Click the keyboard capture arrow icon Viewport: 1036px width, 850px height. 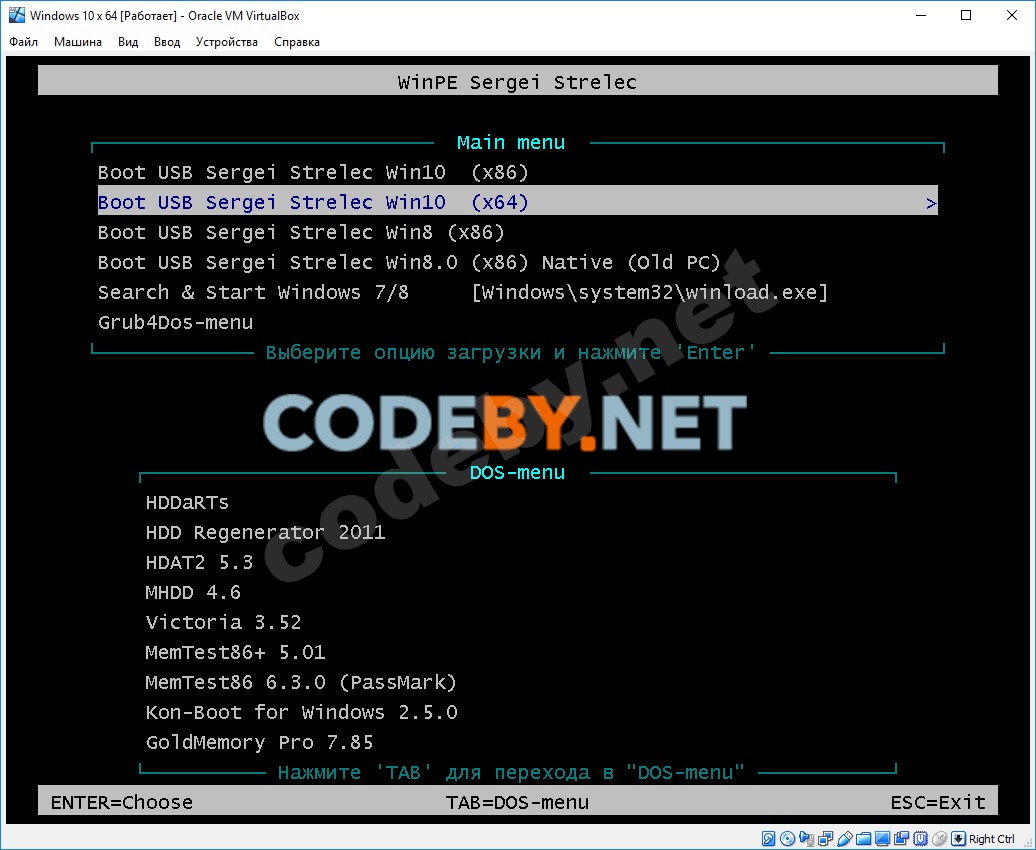[958, 839]
